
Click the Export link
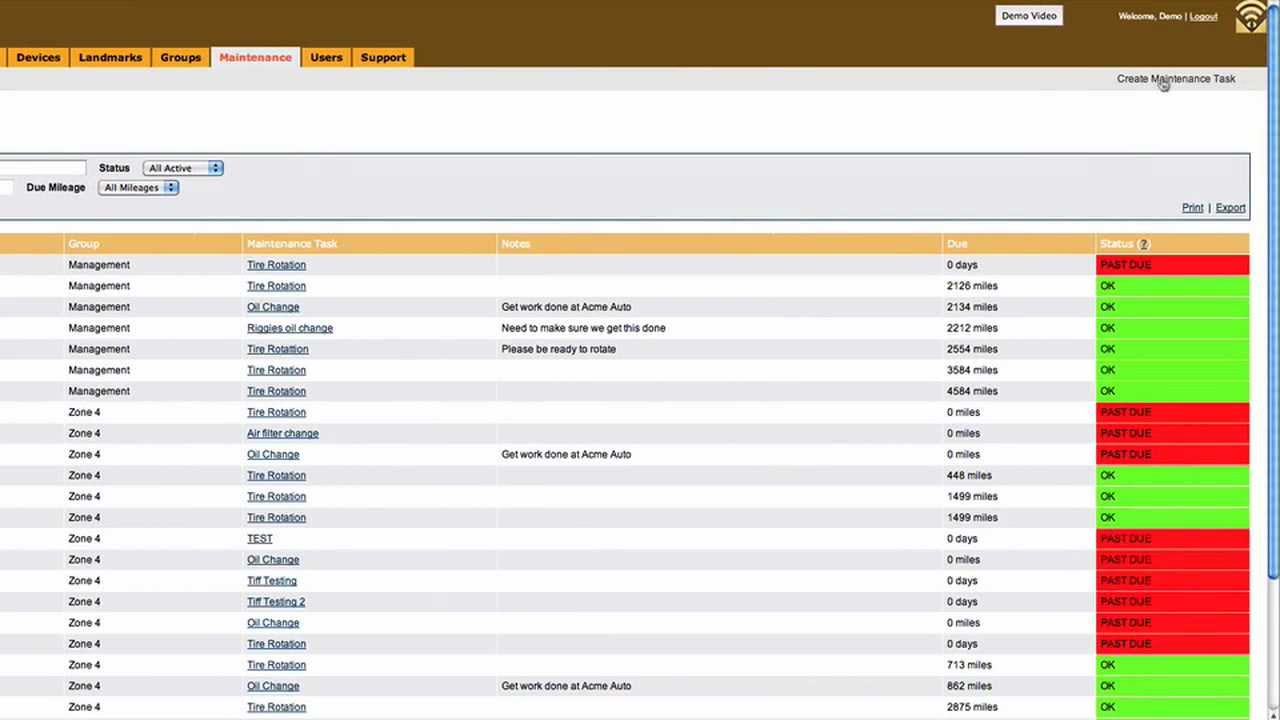pos(1230,208)
